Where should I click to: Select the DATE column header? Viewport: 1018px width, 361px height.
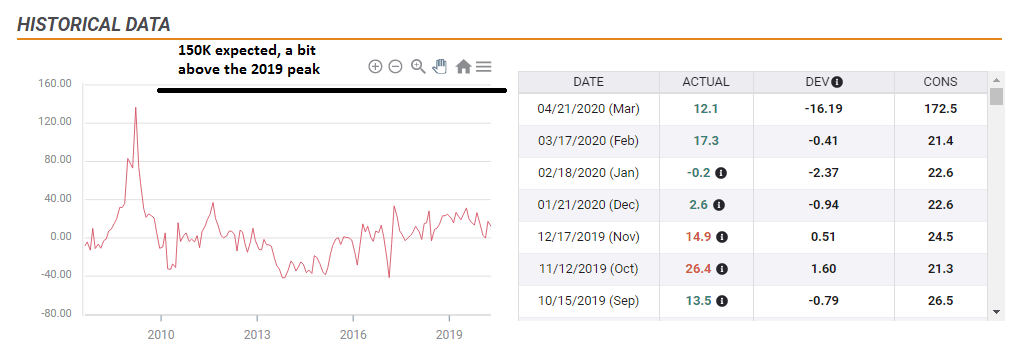(x=588, y=82)
